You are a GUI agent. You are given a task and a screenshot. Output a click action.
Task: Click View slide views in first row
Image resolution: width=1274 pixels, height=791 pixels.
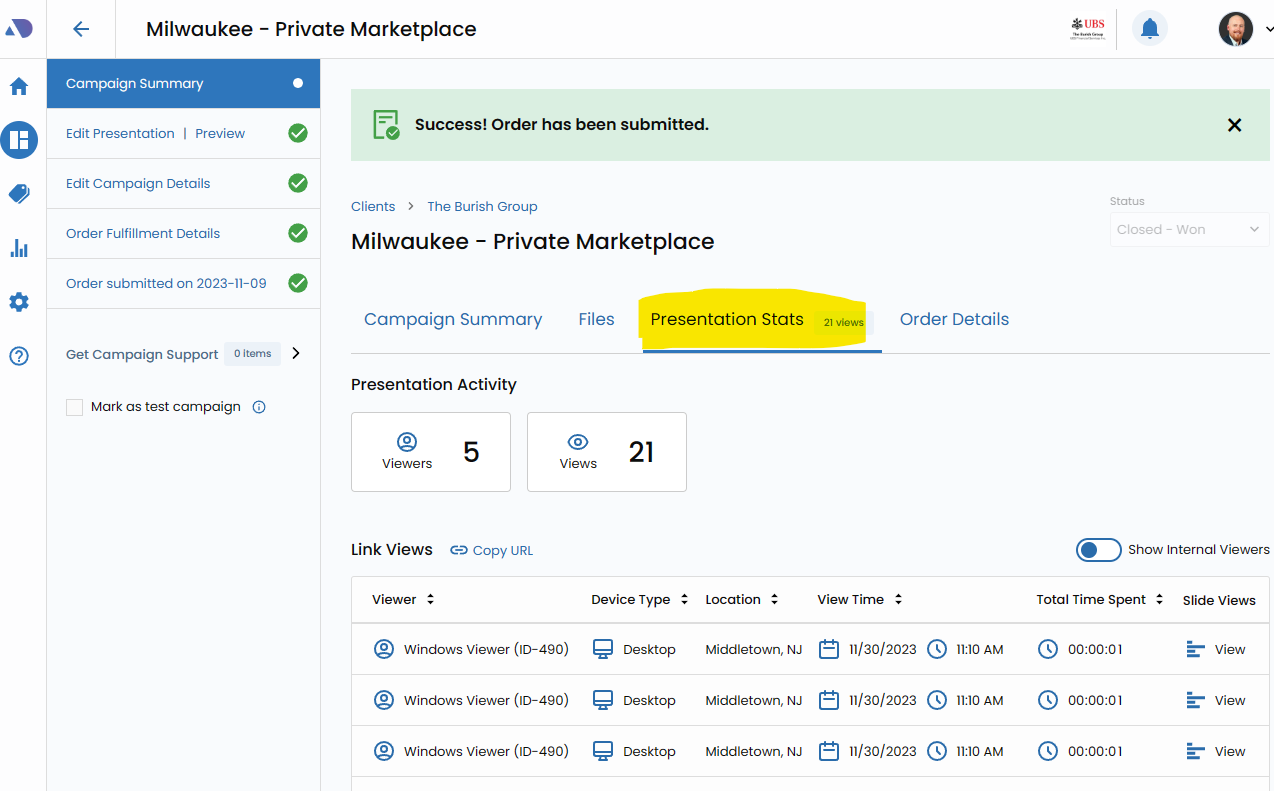(x=1228, y=650)
